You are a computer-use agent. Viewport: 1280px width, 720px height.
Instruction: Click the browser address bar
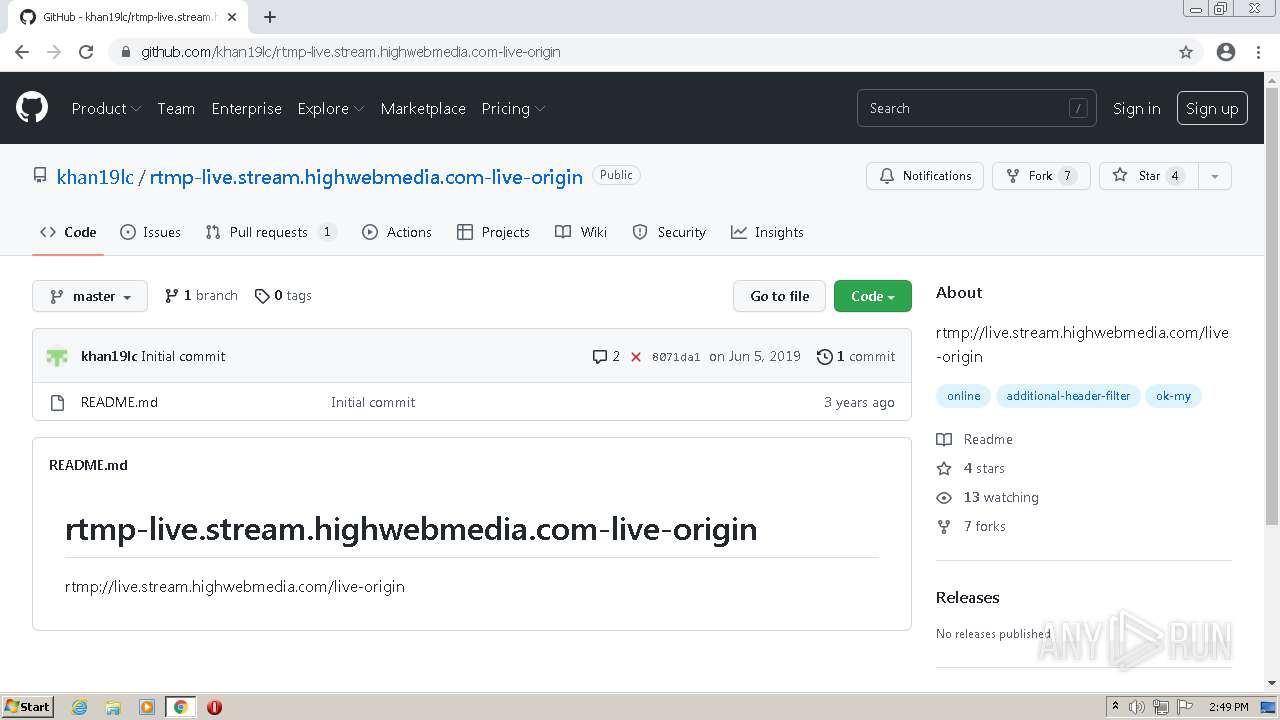tap(640, 52)
